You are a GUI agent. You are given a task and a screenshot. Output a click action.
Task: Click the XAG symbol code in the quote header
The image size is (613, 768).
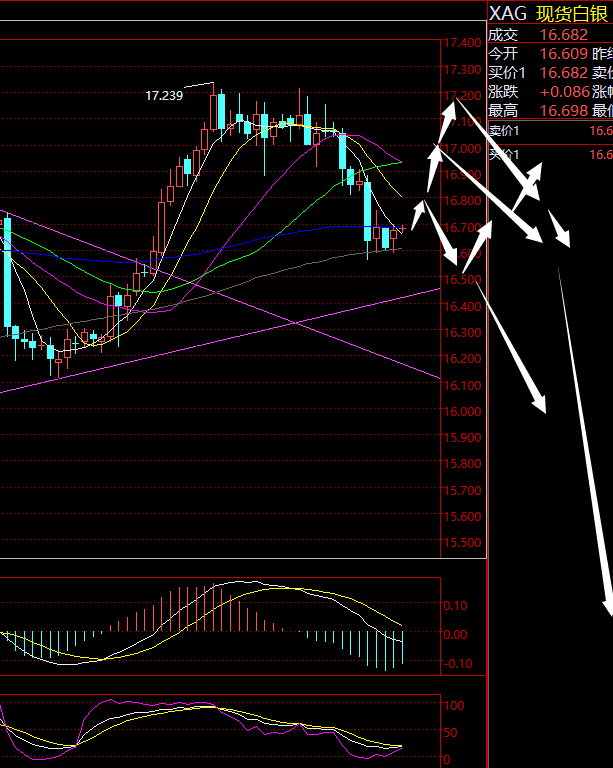click(508, 14)
